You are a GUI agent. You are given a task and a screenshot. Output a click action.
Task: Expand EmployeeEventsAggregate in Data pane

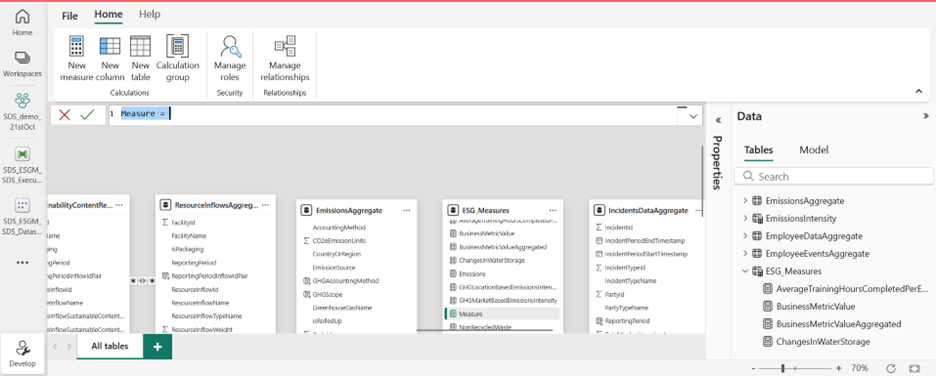[745, 254]
